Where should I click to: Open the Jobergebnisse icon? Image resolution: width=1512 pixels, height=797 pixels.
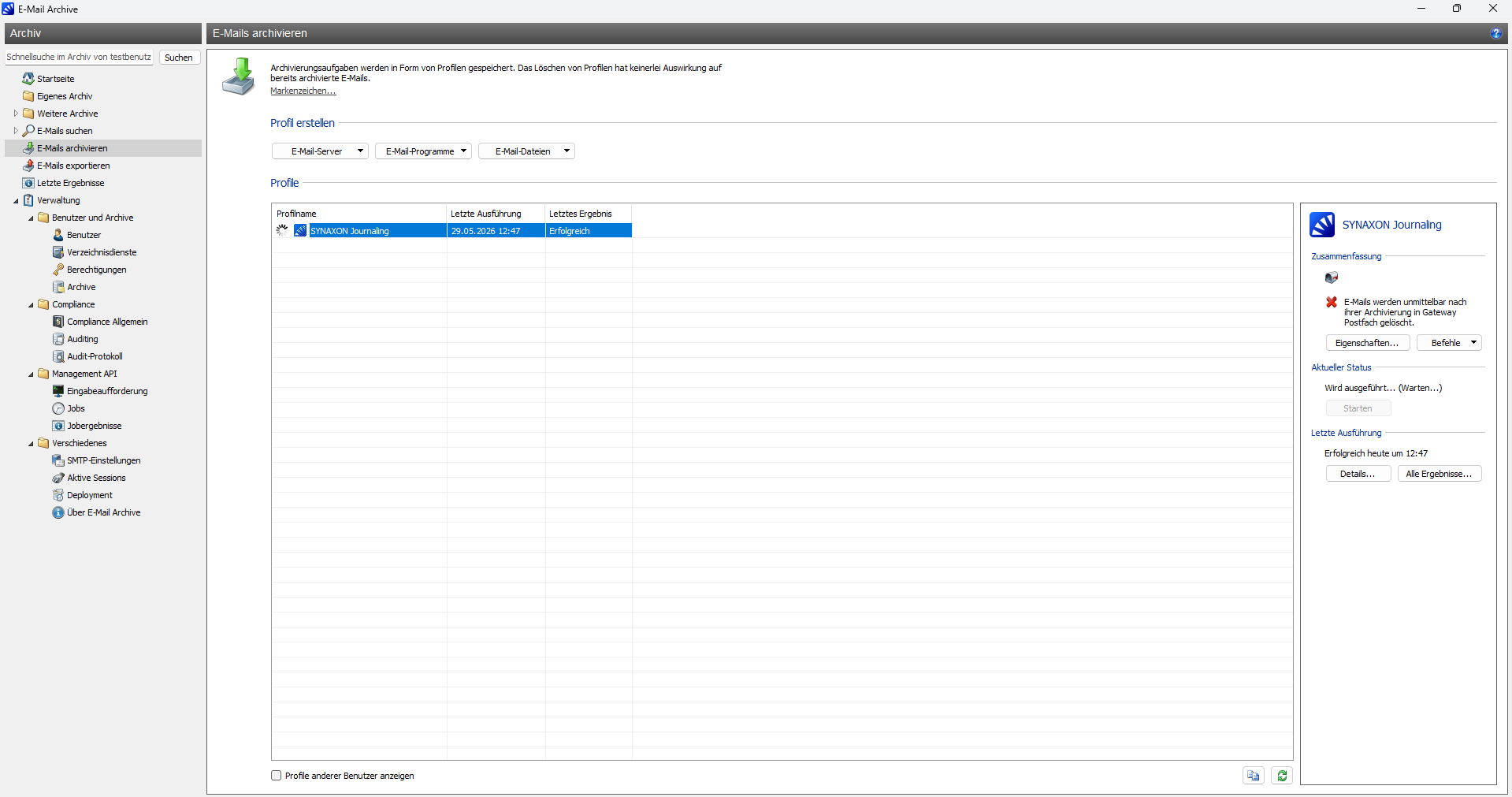tap(58, 426)
